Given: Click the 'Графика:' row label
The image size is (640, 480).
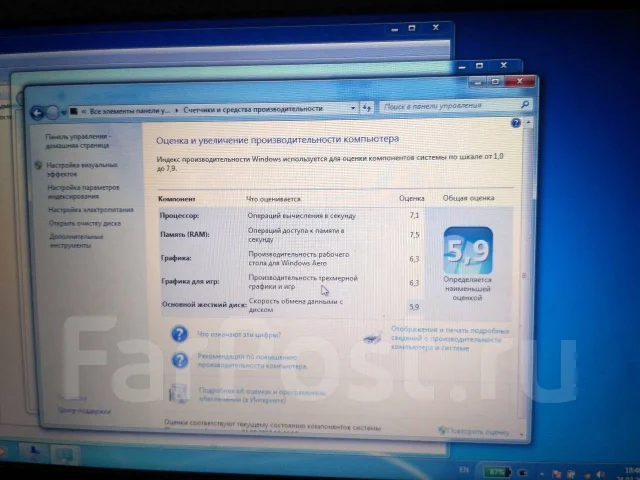Looking at the screenshot, I should [176, 258].
